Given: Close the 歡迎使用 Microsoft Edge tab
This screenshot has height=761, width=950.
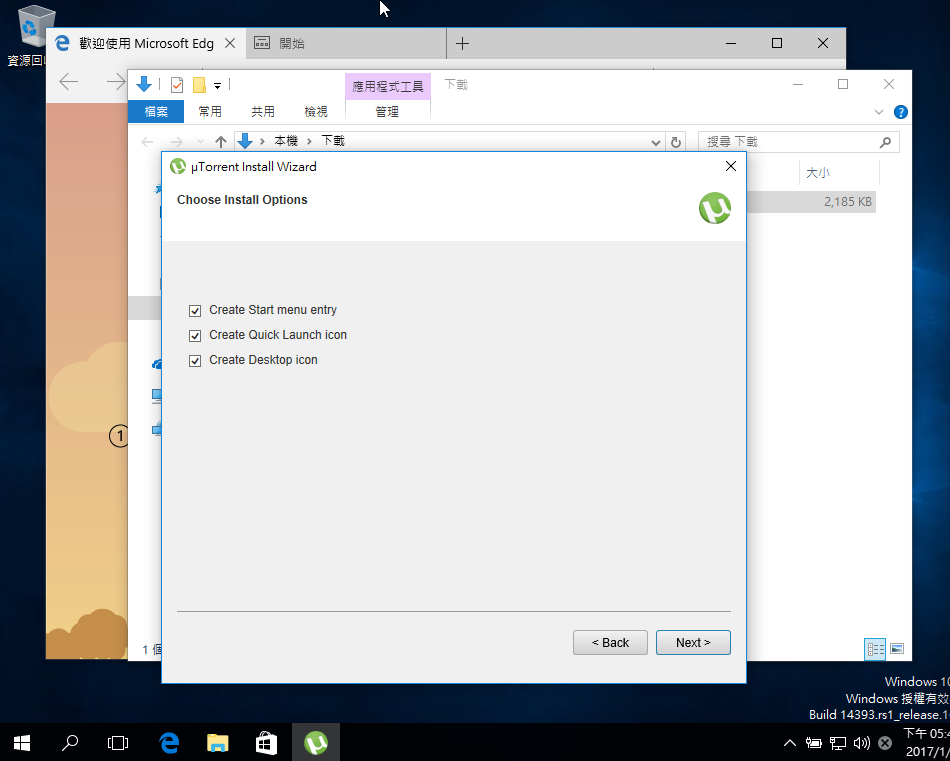Looking at the screenshot, I should tap(230, 44).
